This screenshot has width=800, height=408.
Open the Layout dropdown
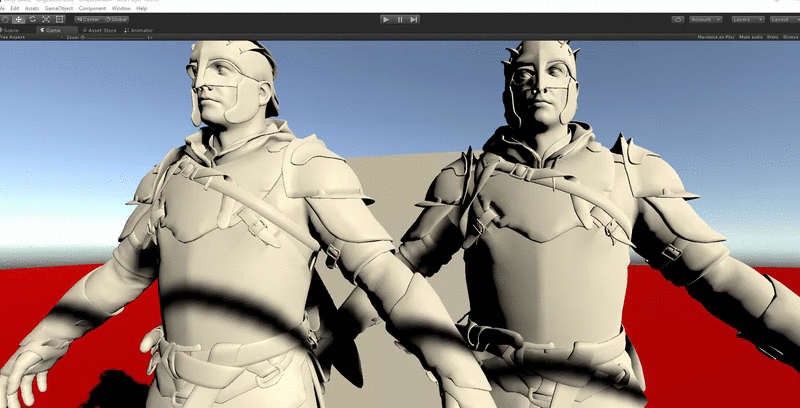[x=784, y=19]
